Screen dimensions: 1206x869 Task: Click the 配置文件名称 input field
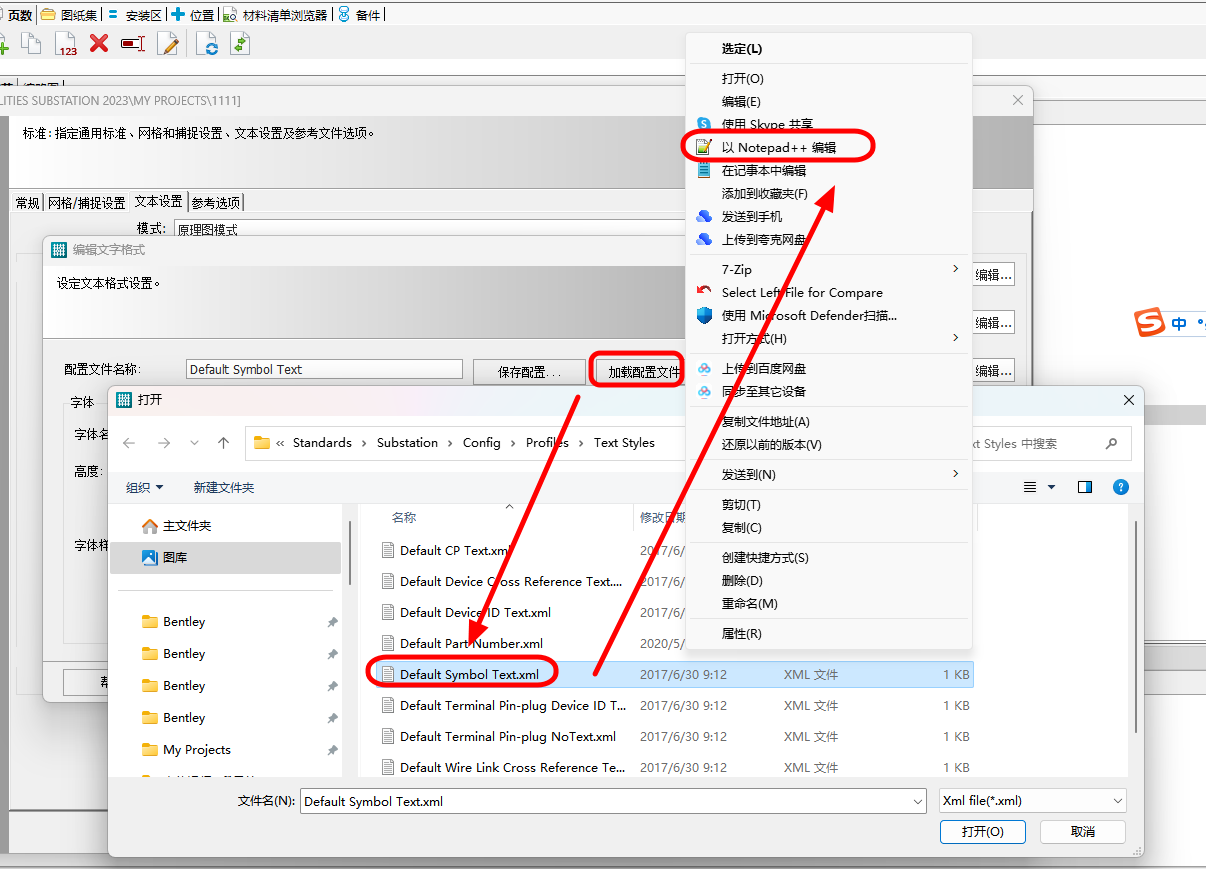pyautogui.click(x=324, y=369)
